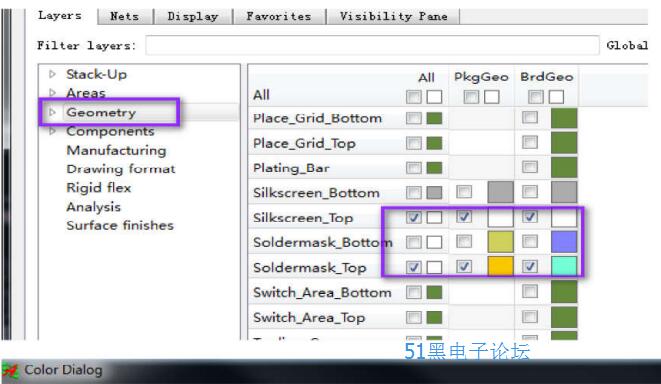Toggle the All row PkgGeo checkbox
The height and width of the screenshot is (384, 661).
(x=471, y=97)
